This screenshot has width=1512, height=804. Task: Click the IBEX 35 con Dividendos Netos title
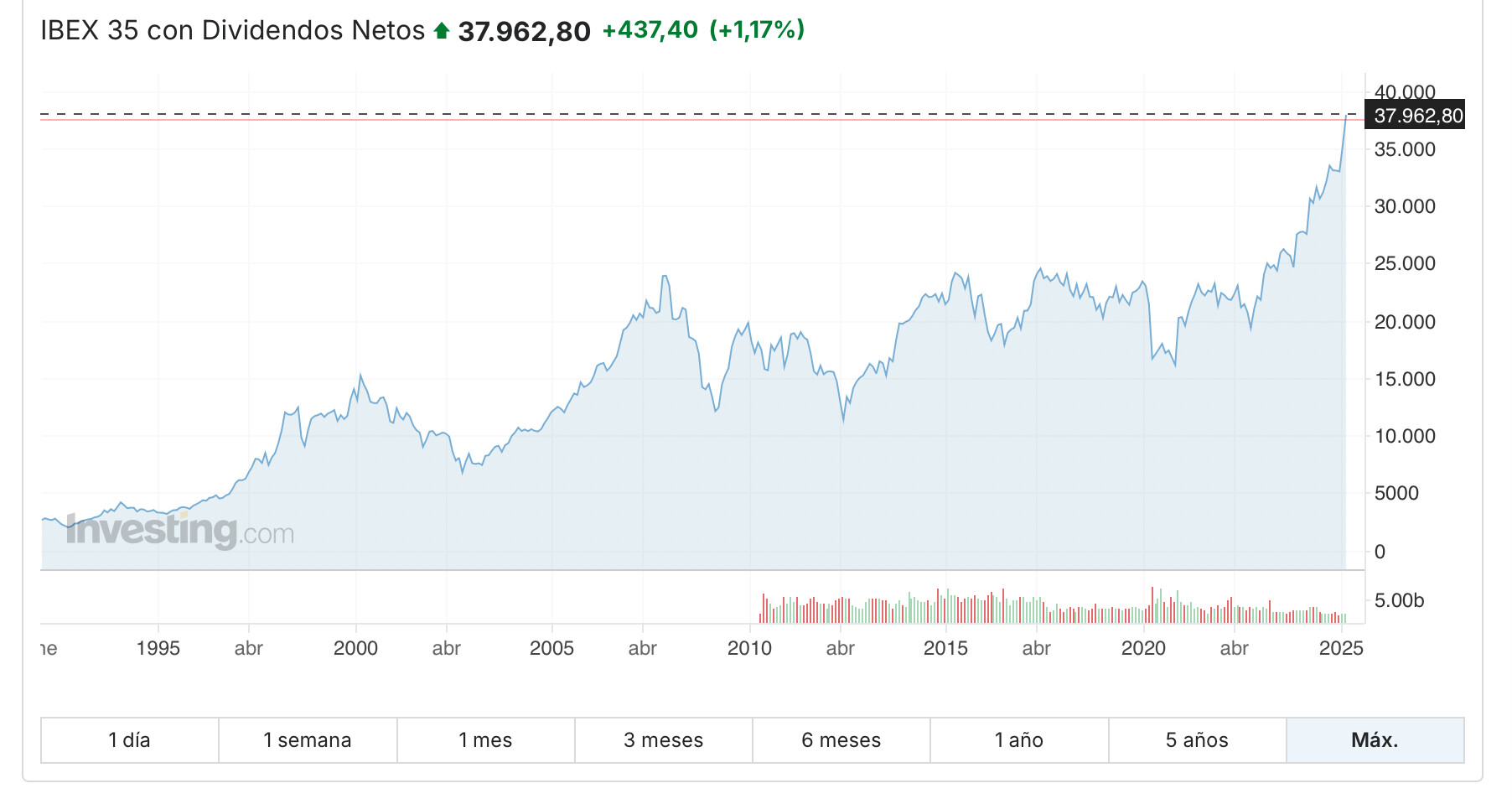click(233, 30)
